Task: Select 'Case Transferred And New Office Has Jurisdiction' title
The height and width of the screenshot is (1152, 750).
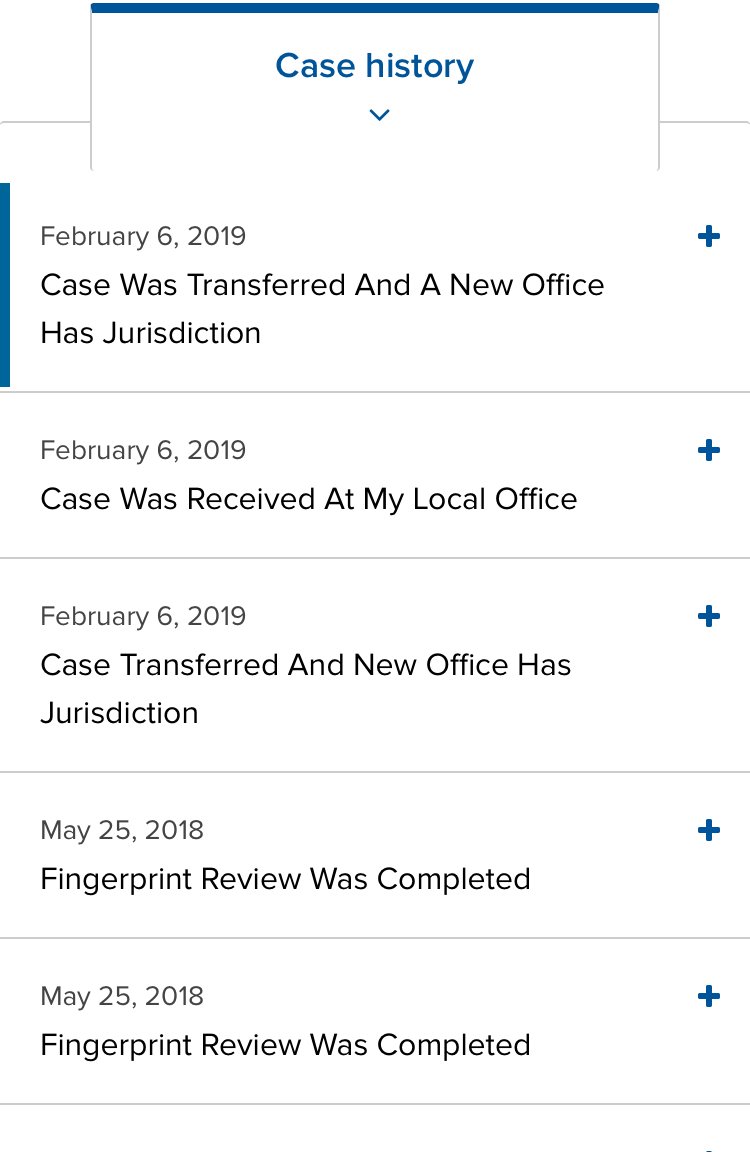Action: click(x=305, y=665)
